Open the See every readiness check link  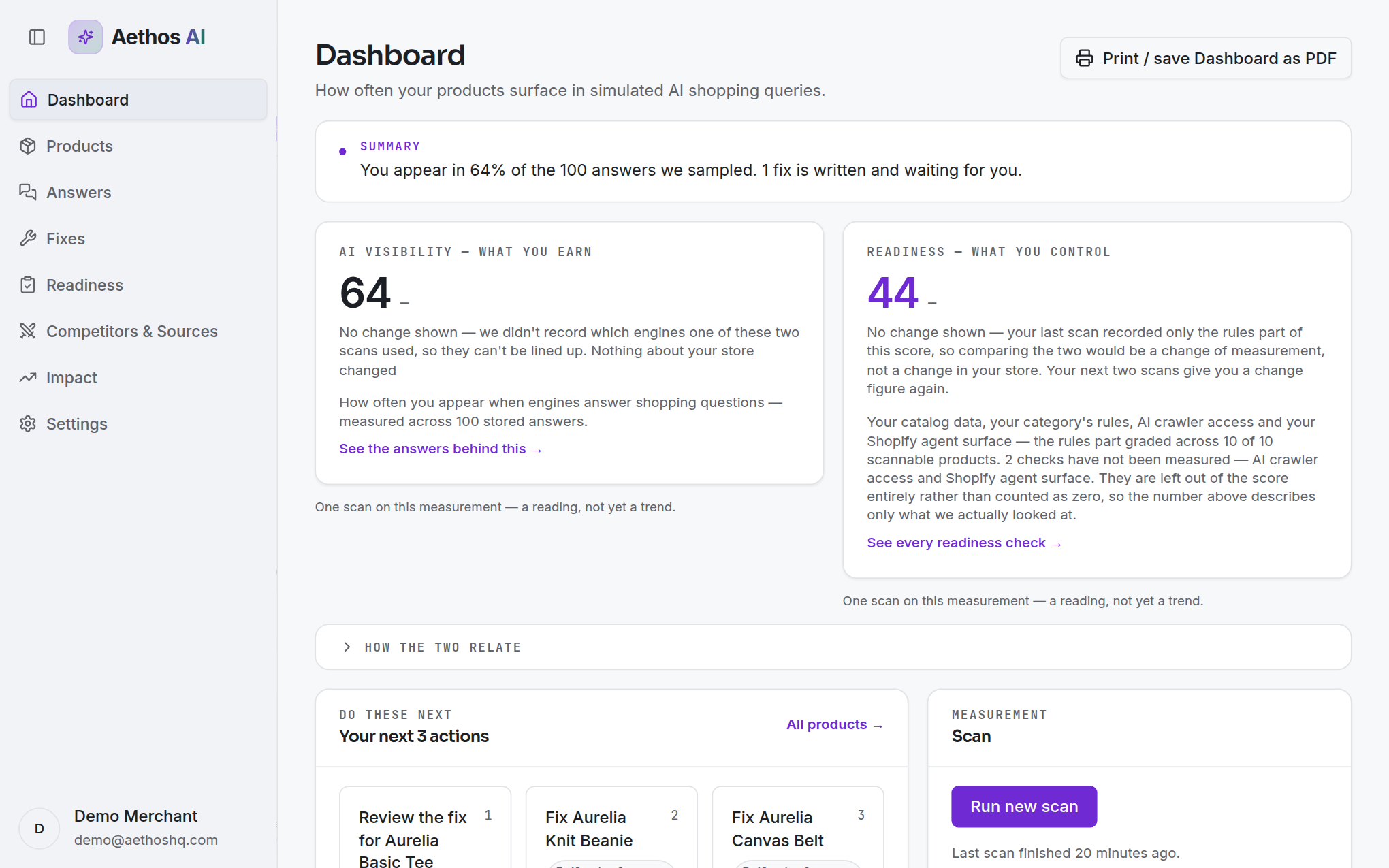point(964,543)
